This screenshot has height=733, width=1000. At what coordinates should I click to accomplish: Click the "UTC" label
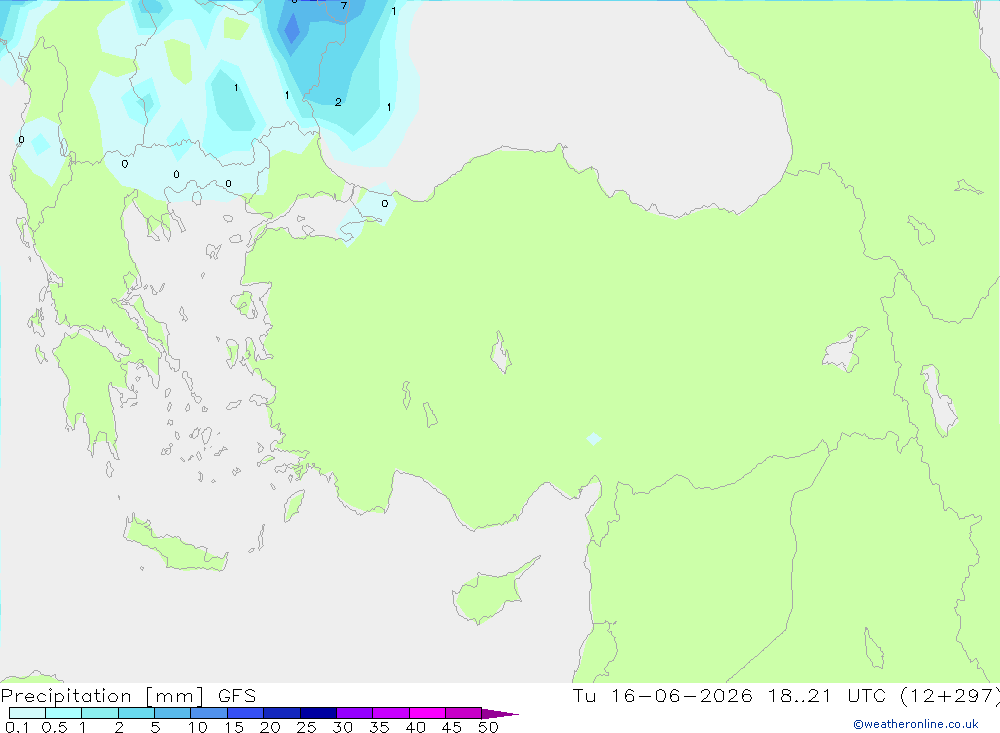(x=867, y=695)
